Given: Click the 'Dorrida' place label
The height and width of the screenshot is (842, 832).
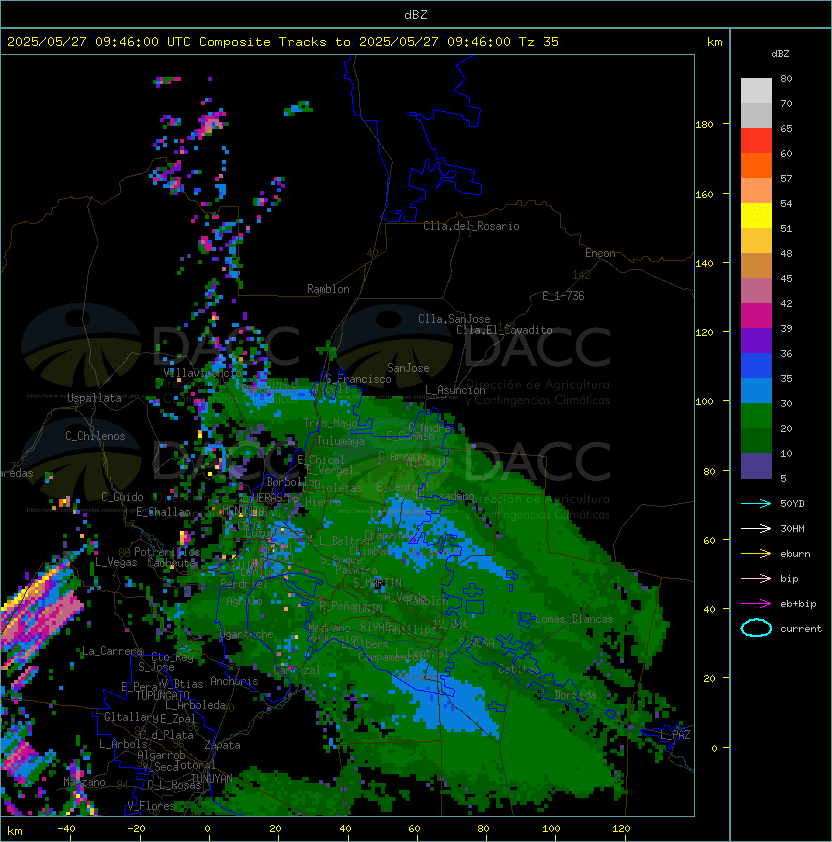Looking at the screenshot, I should click(575, 695).
